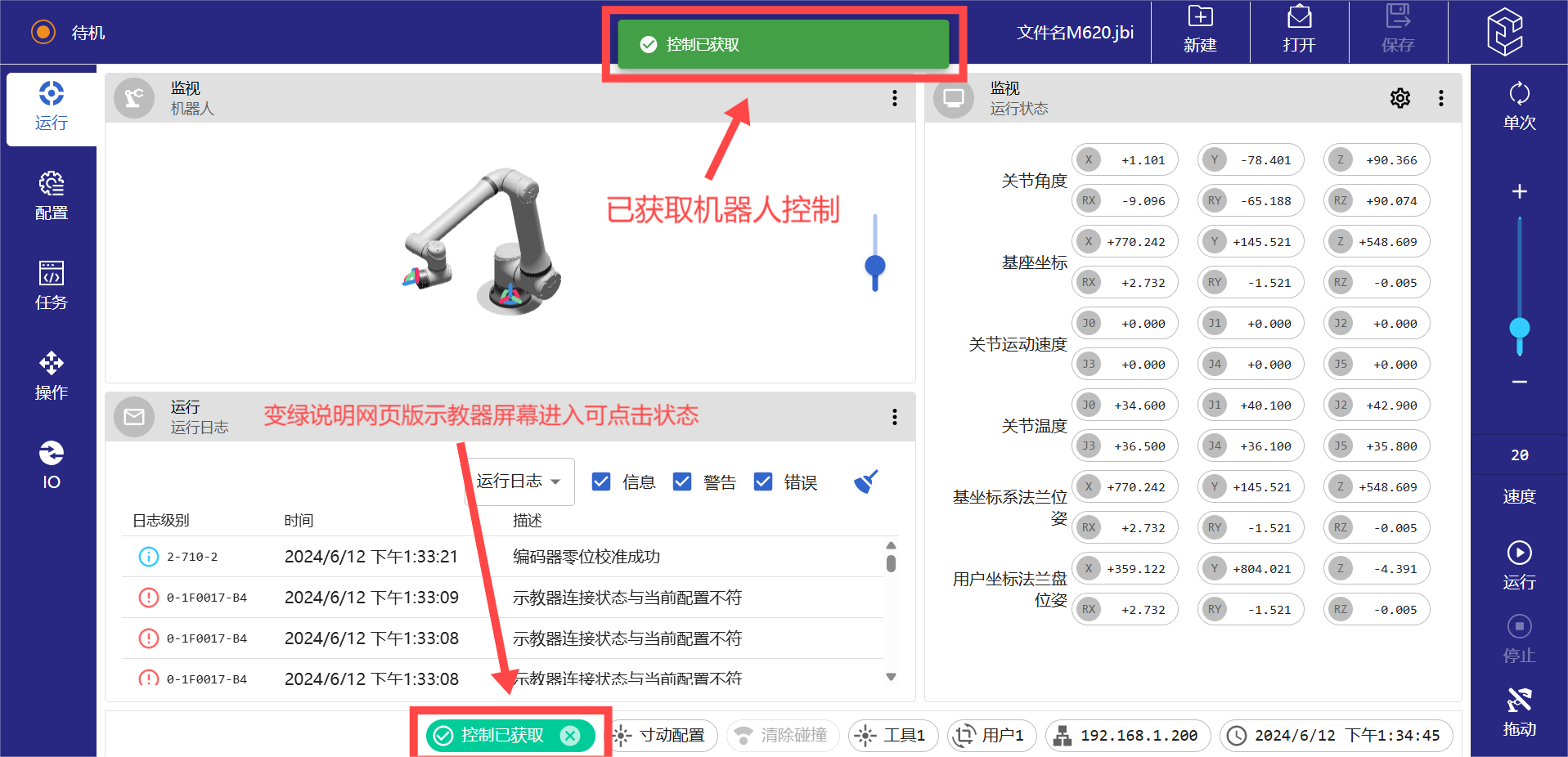Click the clear log broom icon

pos(865,482)
